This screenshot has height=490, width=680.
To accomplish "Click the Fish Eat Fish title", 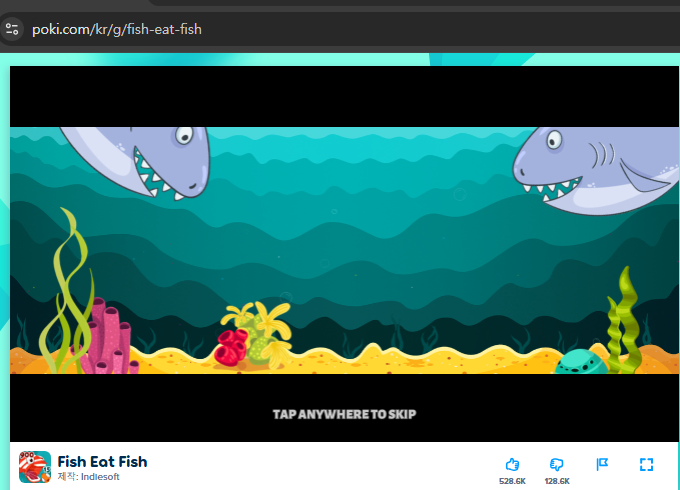I will tap(102, 462).
